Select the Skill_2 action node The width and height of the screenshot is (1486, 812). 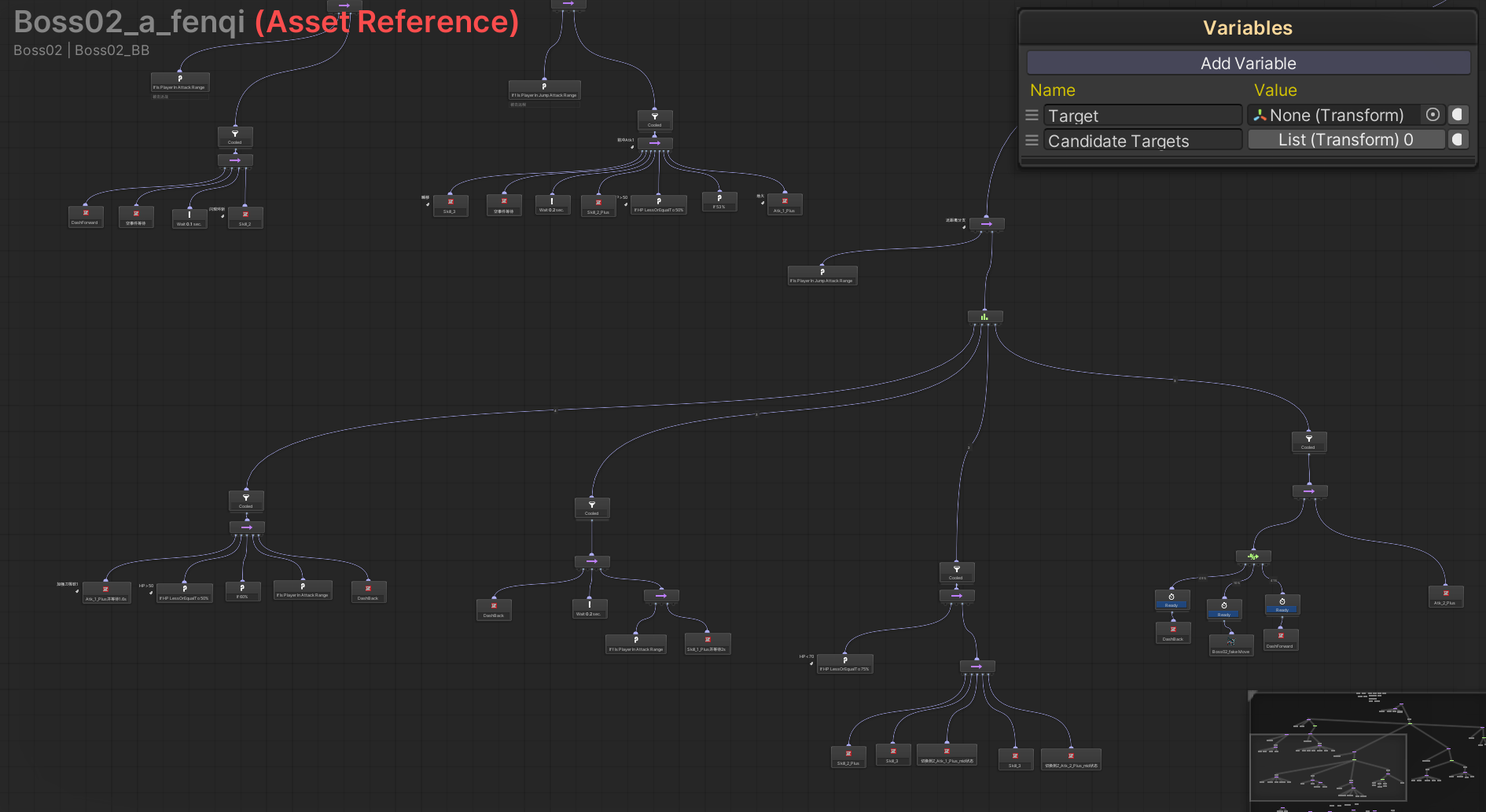(245, 219)
